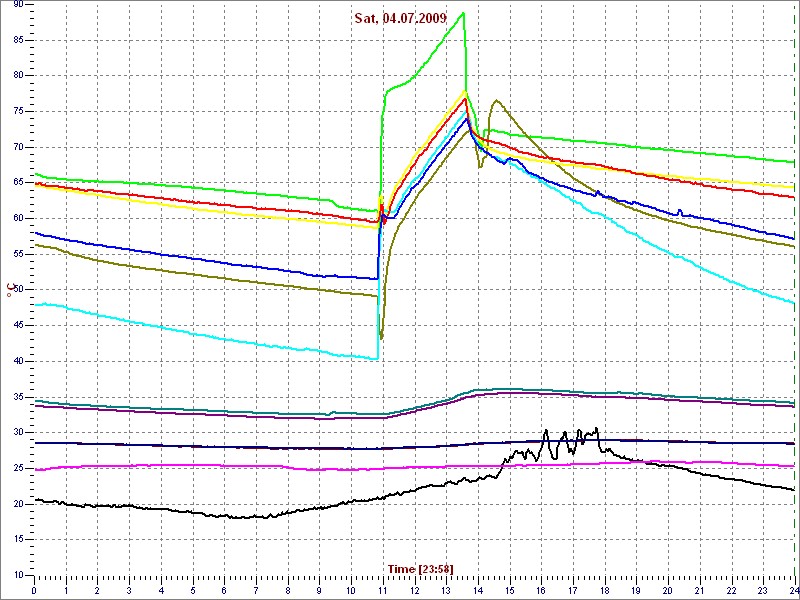Select the 55 value on temperature axis
The height and width of the screenshot is (600, 800).
(18, 254)
